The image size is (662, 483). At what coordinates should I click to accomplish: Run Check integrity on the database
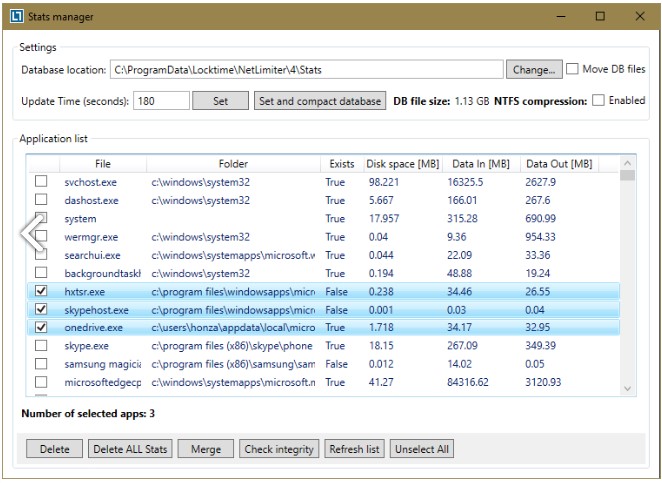coord(280,449)
